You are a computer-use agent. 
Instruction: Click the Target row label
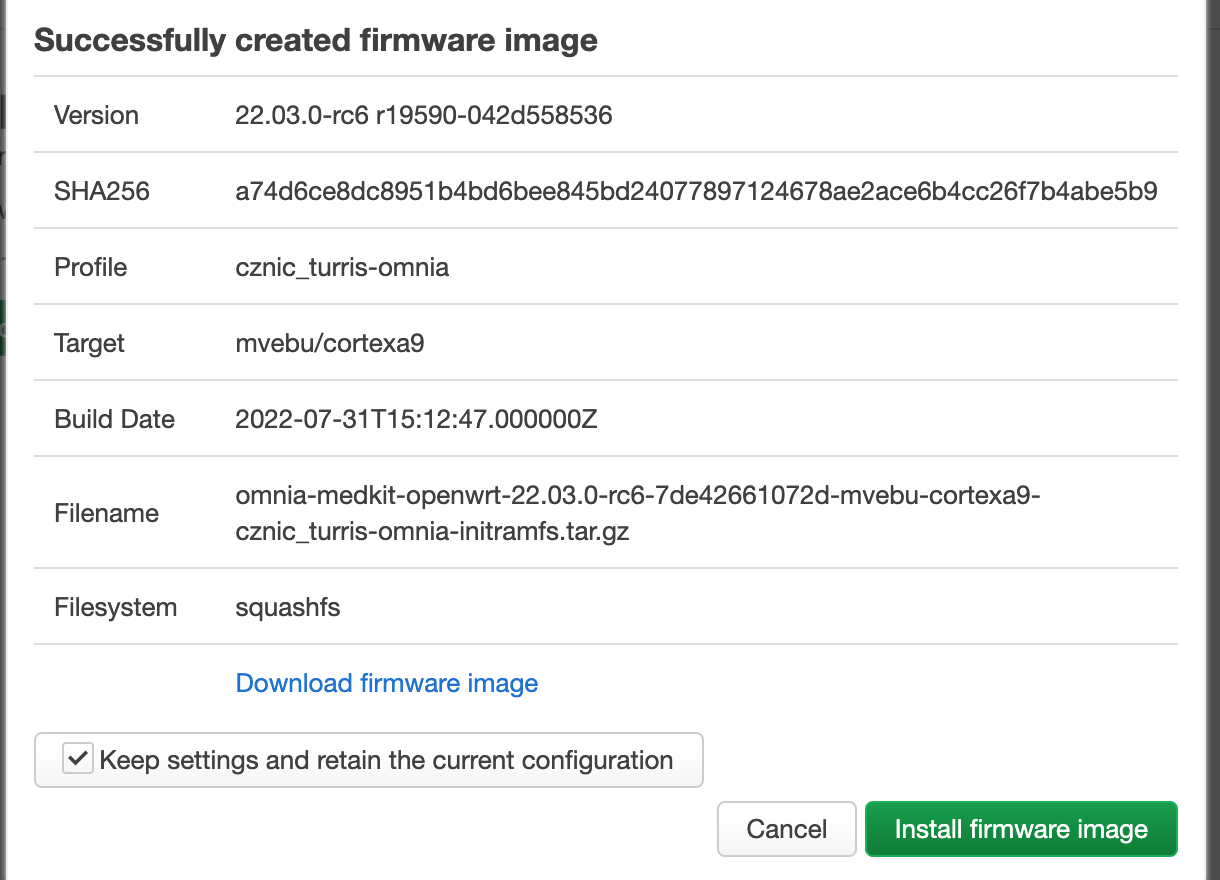tap(89, 343)
